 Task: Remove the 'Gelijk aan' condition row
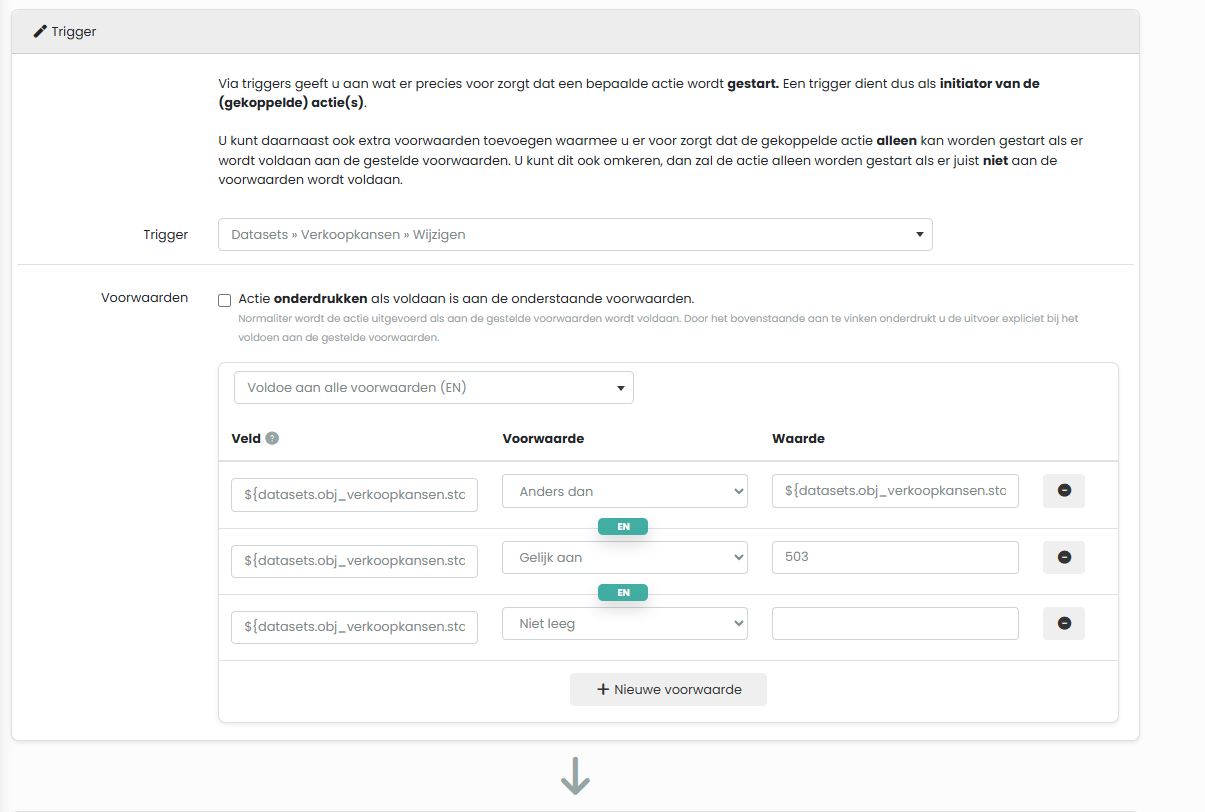click(1063, 557)
